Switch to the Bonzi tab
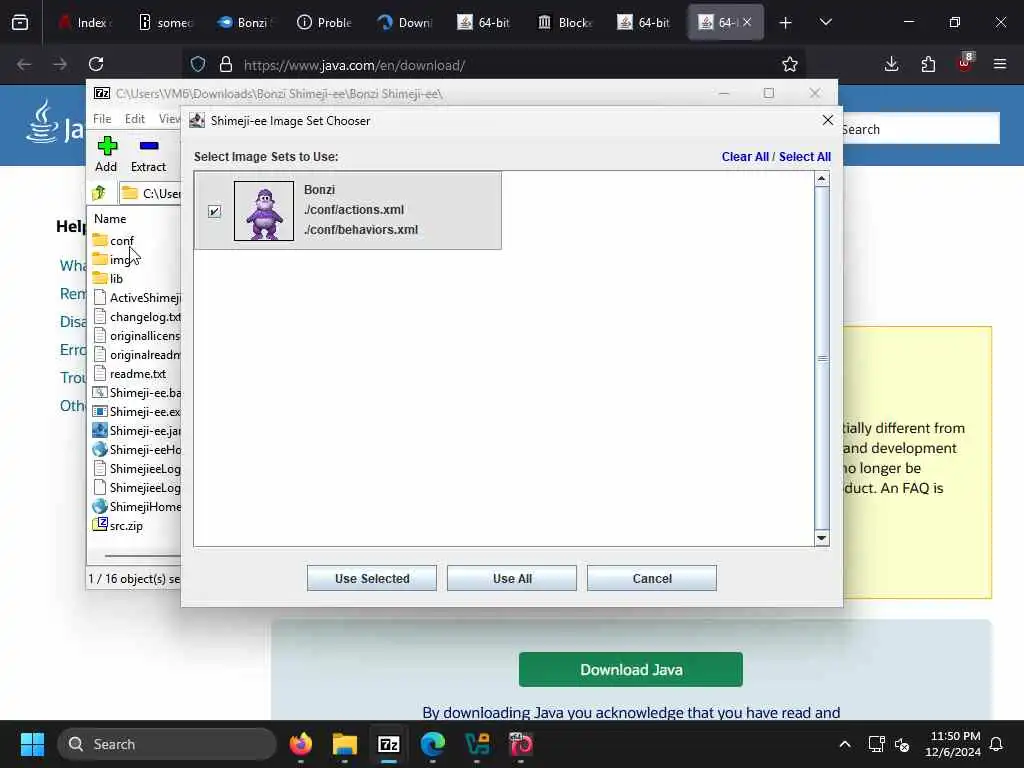This screenshot has width=1024, height=768. (245, 23)
